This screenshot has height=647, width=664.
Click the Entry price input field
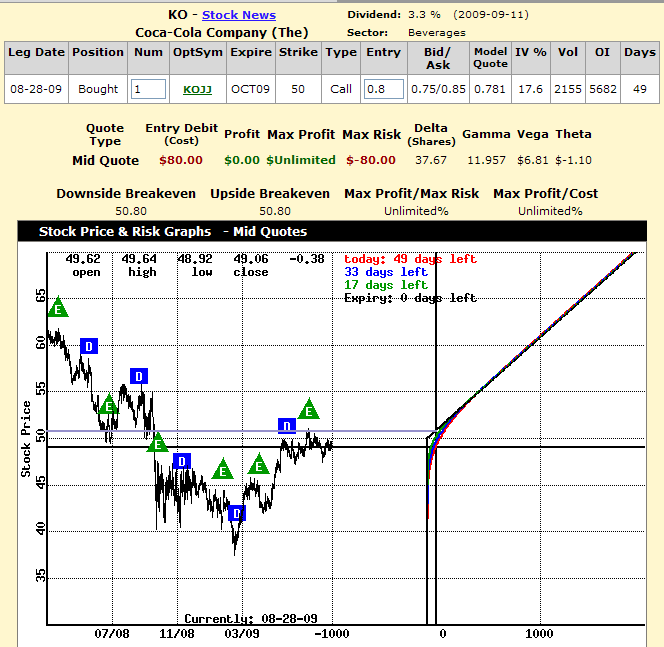384,89
